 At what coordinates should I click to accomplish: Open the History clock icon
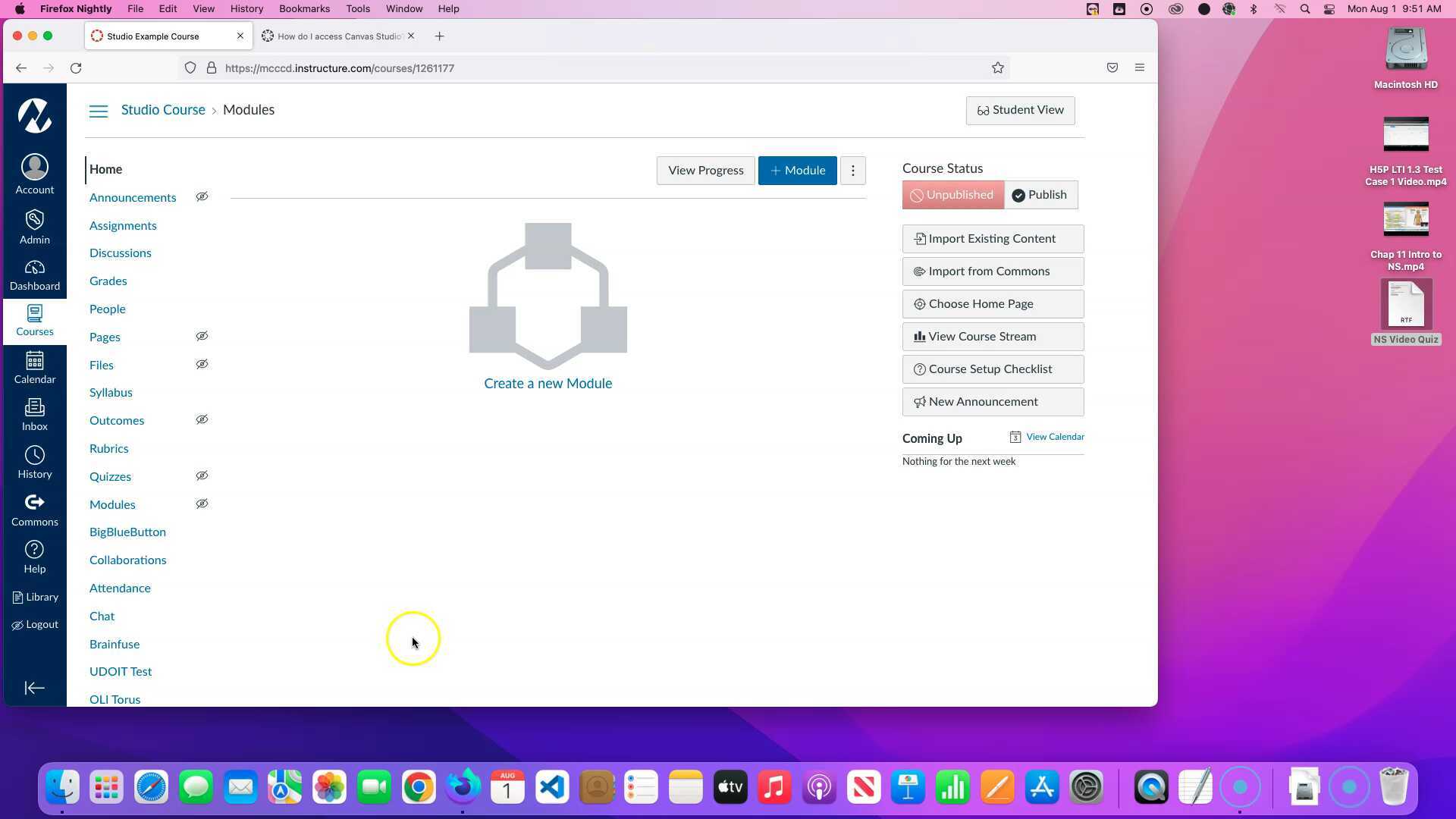click(x=34, y=463)
